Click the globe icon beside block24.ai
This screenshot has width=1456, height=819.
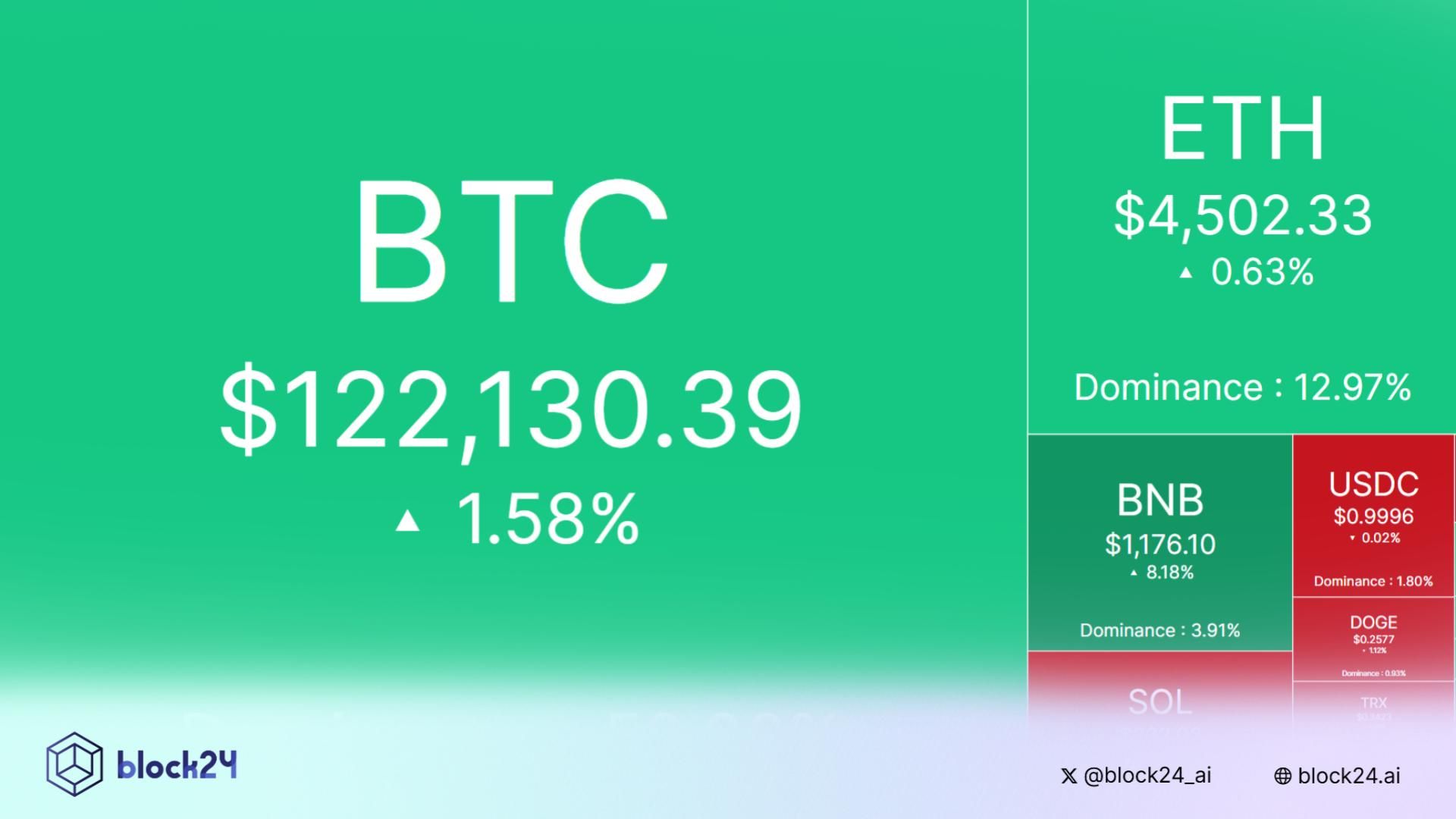[1282, 776]
